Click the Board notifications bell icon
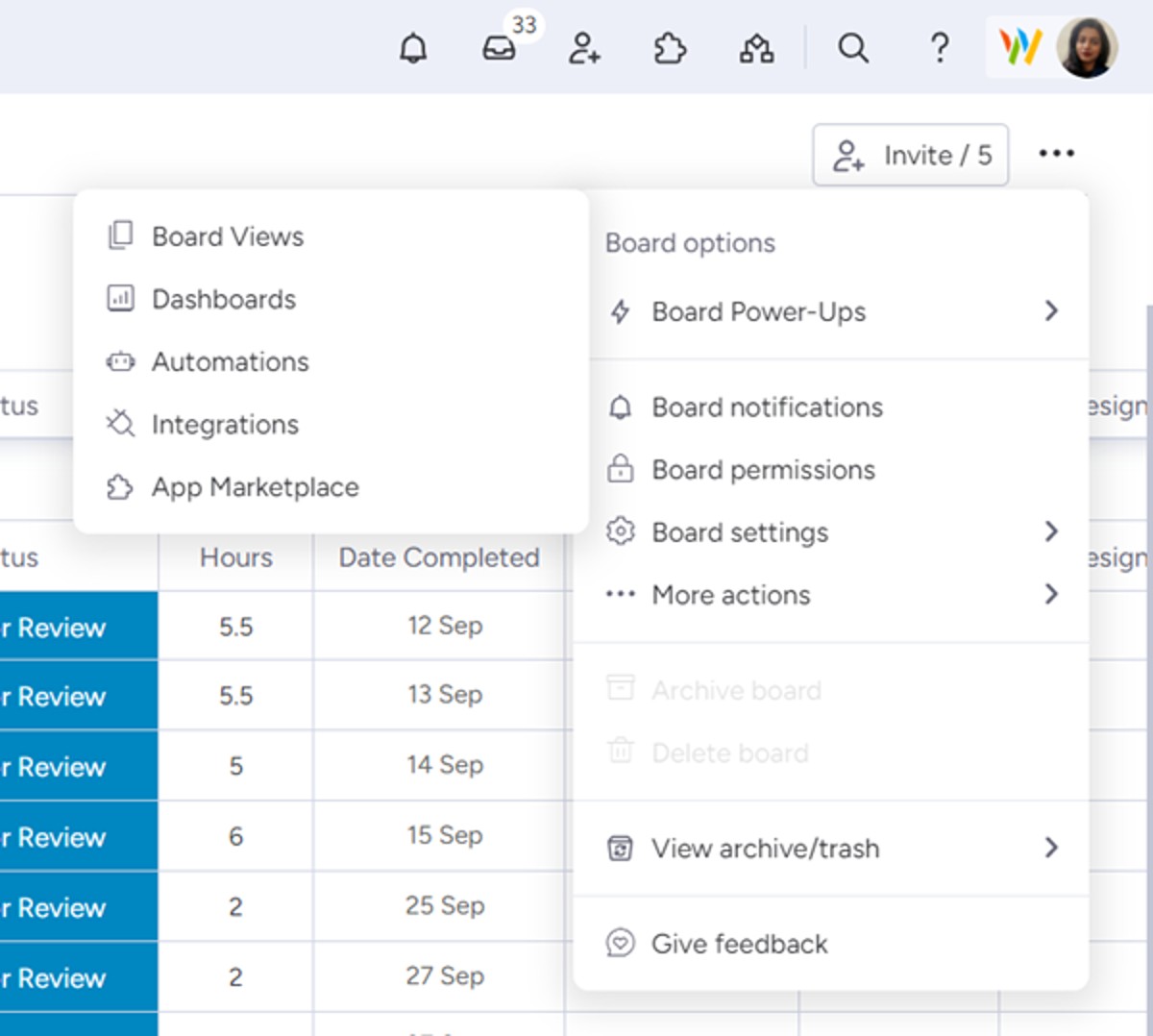The height and width of the screenshot is (1036, 1153). pyautogui.click(x=621, y=407)
